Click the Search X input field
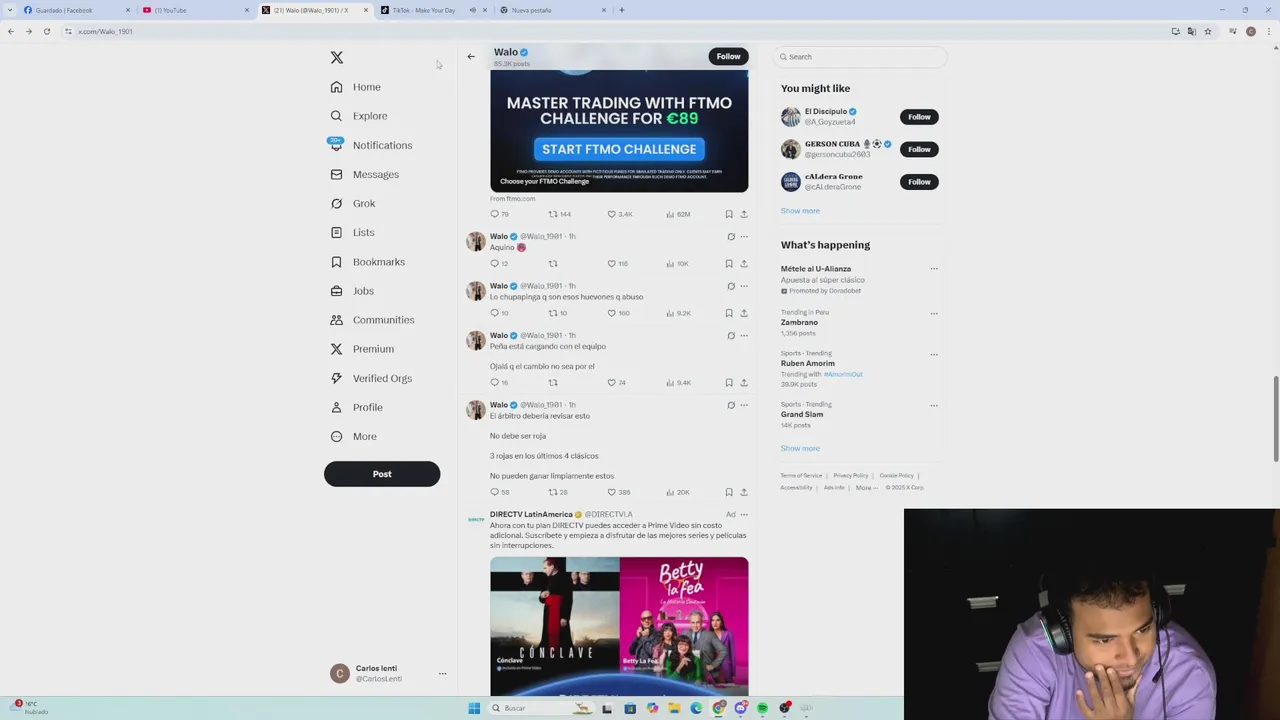The width and height of the screenshot is (1280, 720). point(860,57)
